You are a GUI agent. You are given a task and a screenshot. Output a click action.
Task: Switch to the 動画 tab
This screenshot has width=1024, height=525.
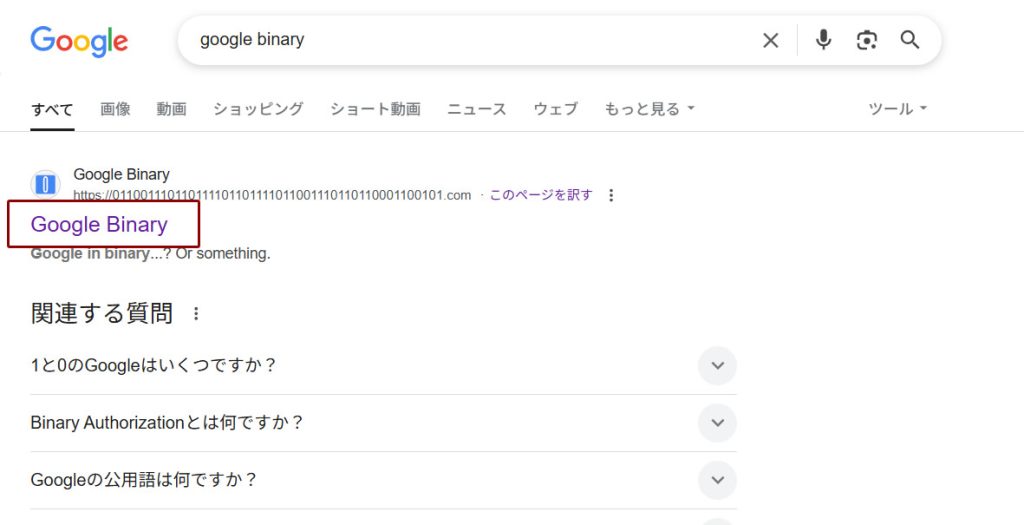[171, 109]
